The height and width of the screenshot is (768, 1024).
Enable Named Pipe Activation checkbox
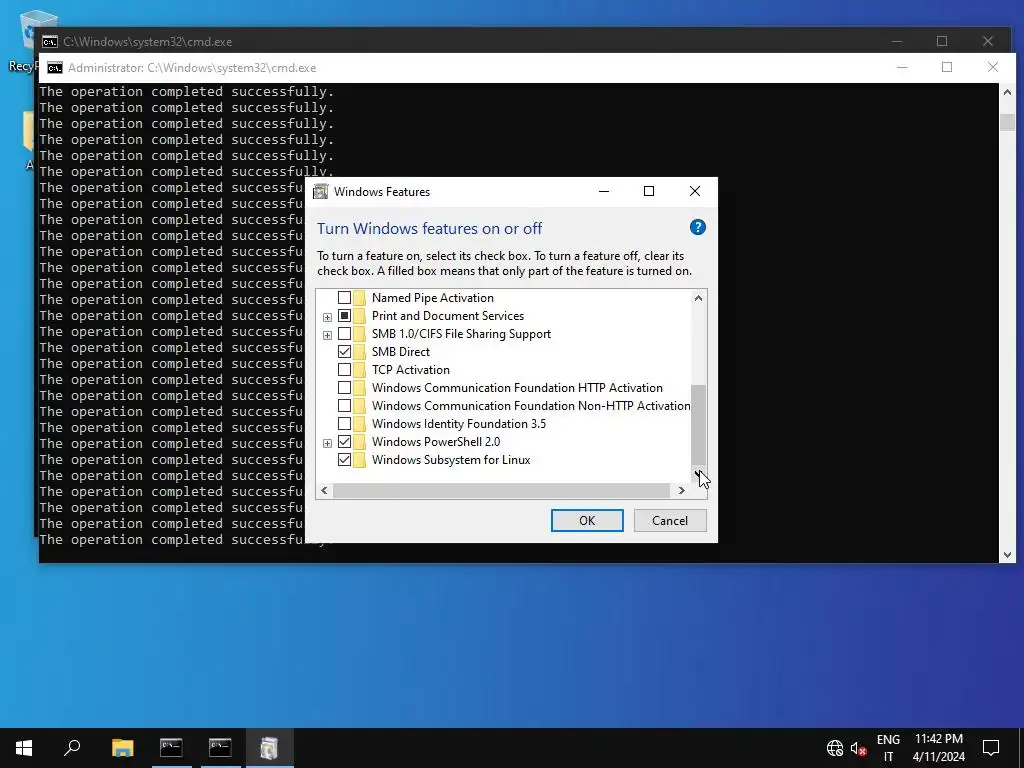click(344, 298)
